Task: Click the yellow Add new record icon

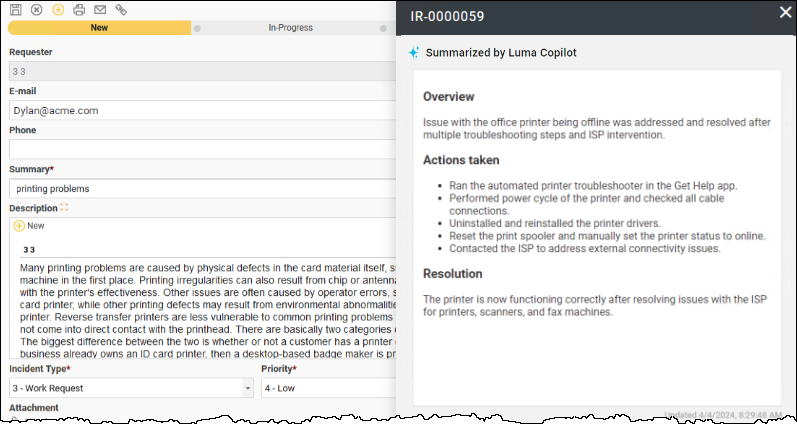Action: point(58,9)
